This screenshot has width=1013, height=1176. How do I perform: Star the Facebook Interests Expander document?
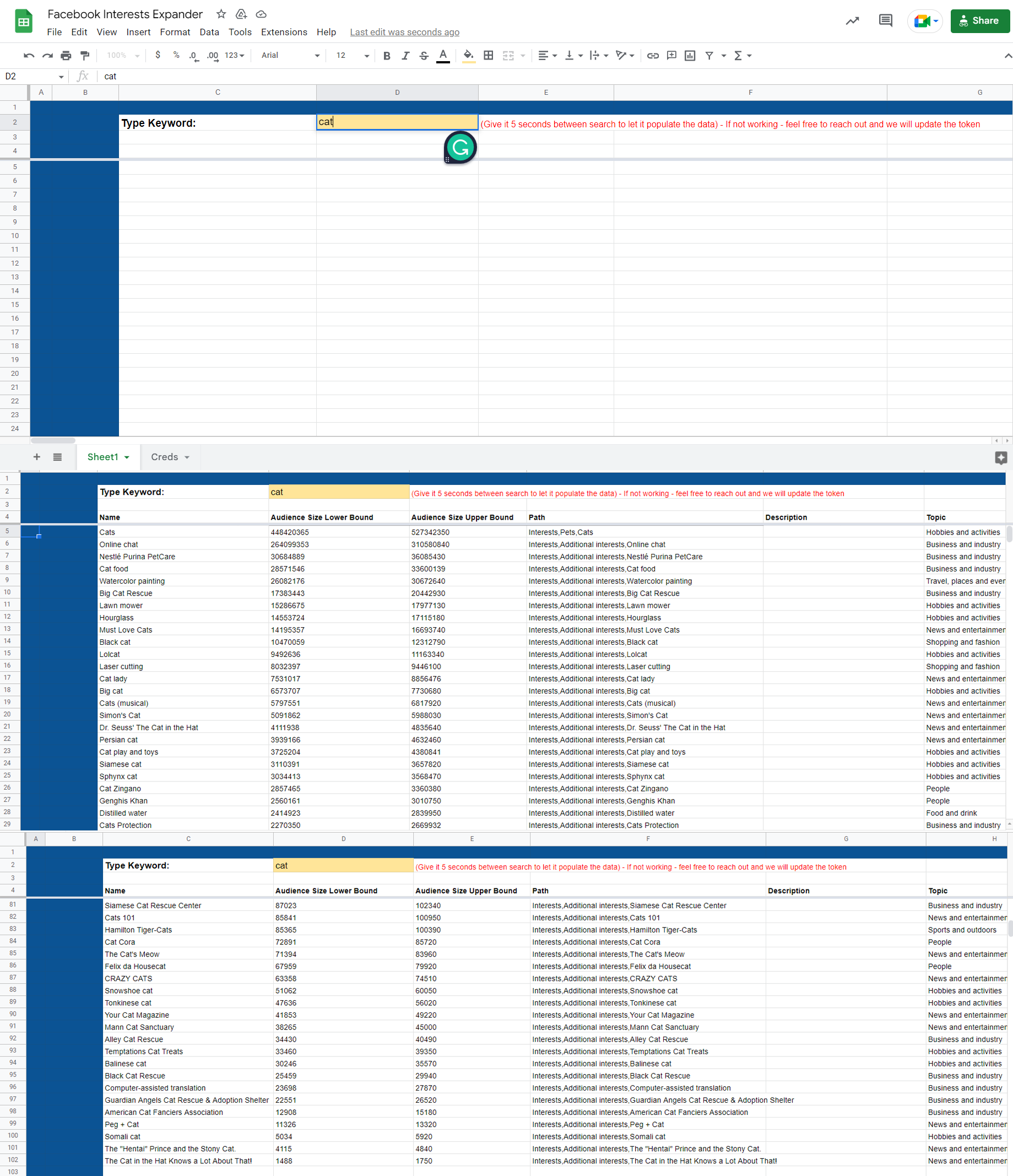tap(221, 14)
